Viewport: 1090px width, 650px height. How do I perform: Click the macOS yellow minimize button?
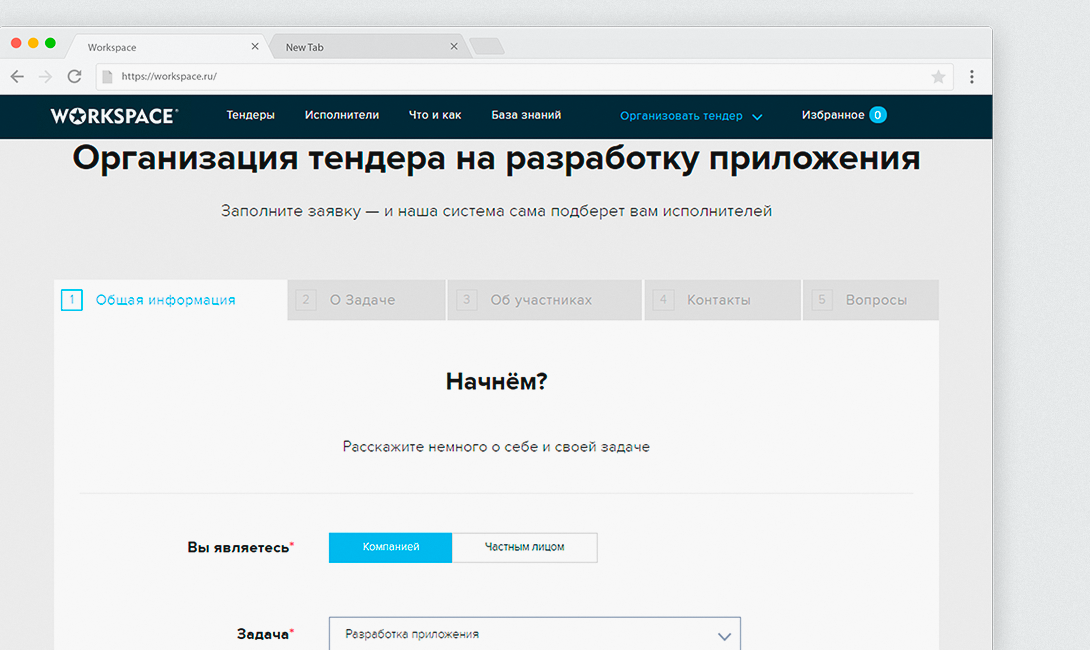pyautogui.click(x=33, y=43)
